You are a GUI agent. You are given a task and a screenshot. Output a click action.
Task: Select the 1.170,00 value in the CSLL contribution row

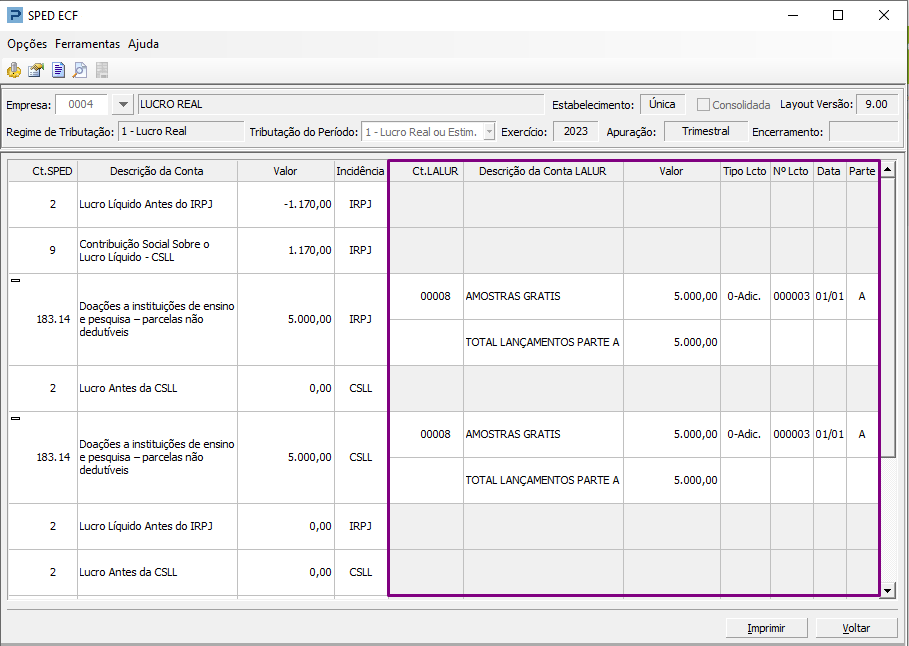point(286,251)
